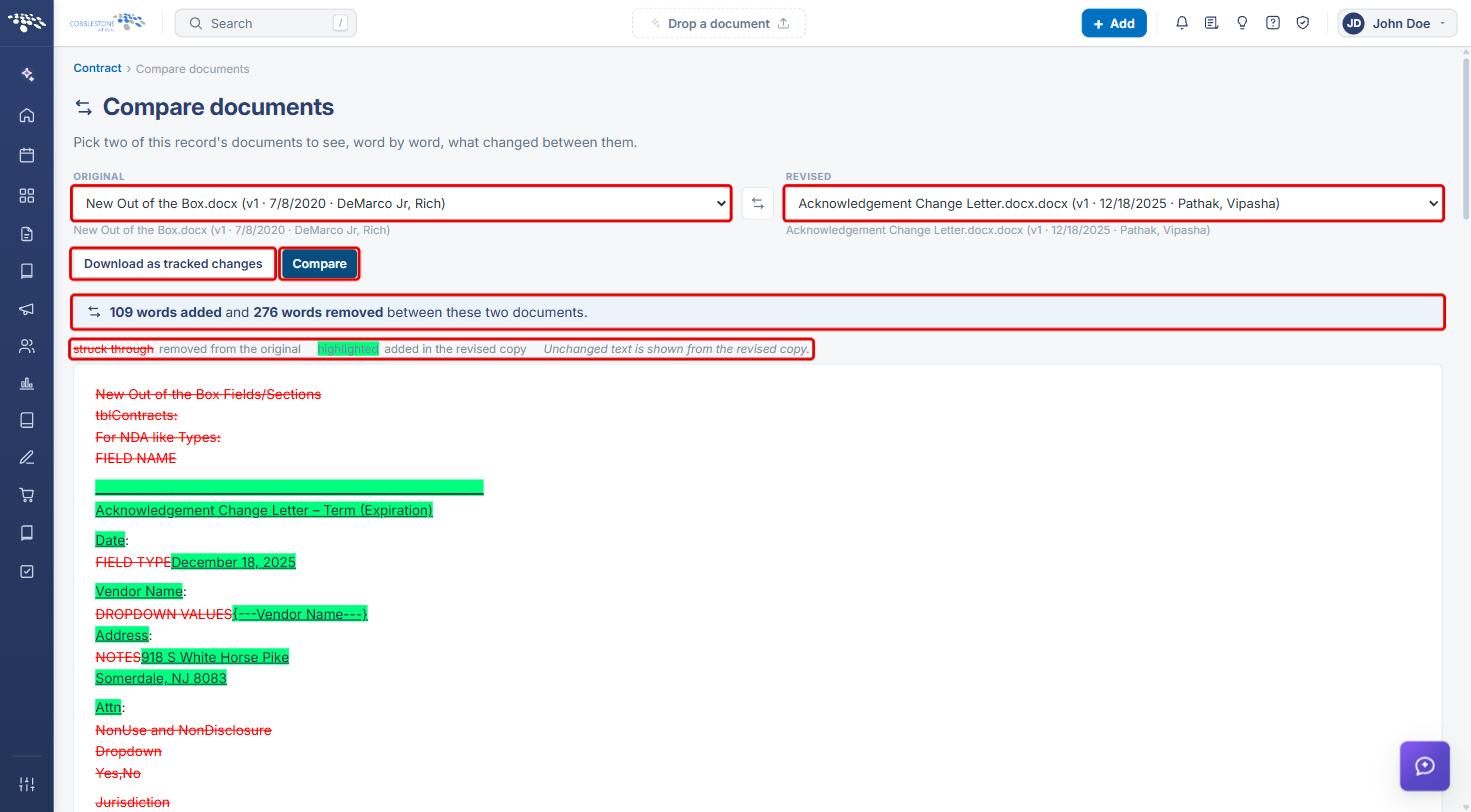Click the Search input field
The height and width of the screenshot is (812, 1471).
coord(265,23)
